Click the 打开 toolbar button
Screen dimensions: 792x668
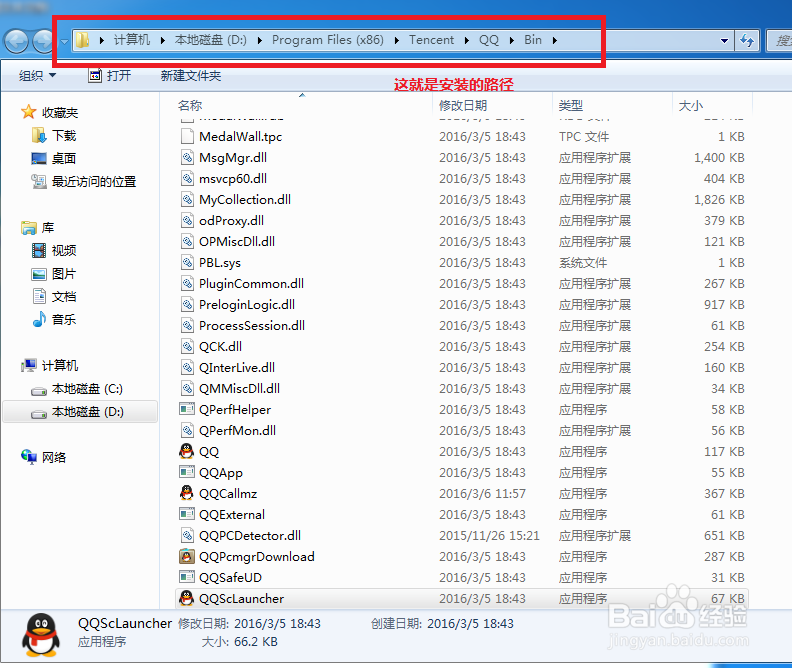coord(110,76)
